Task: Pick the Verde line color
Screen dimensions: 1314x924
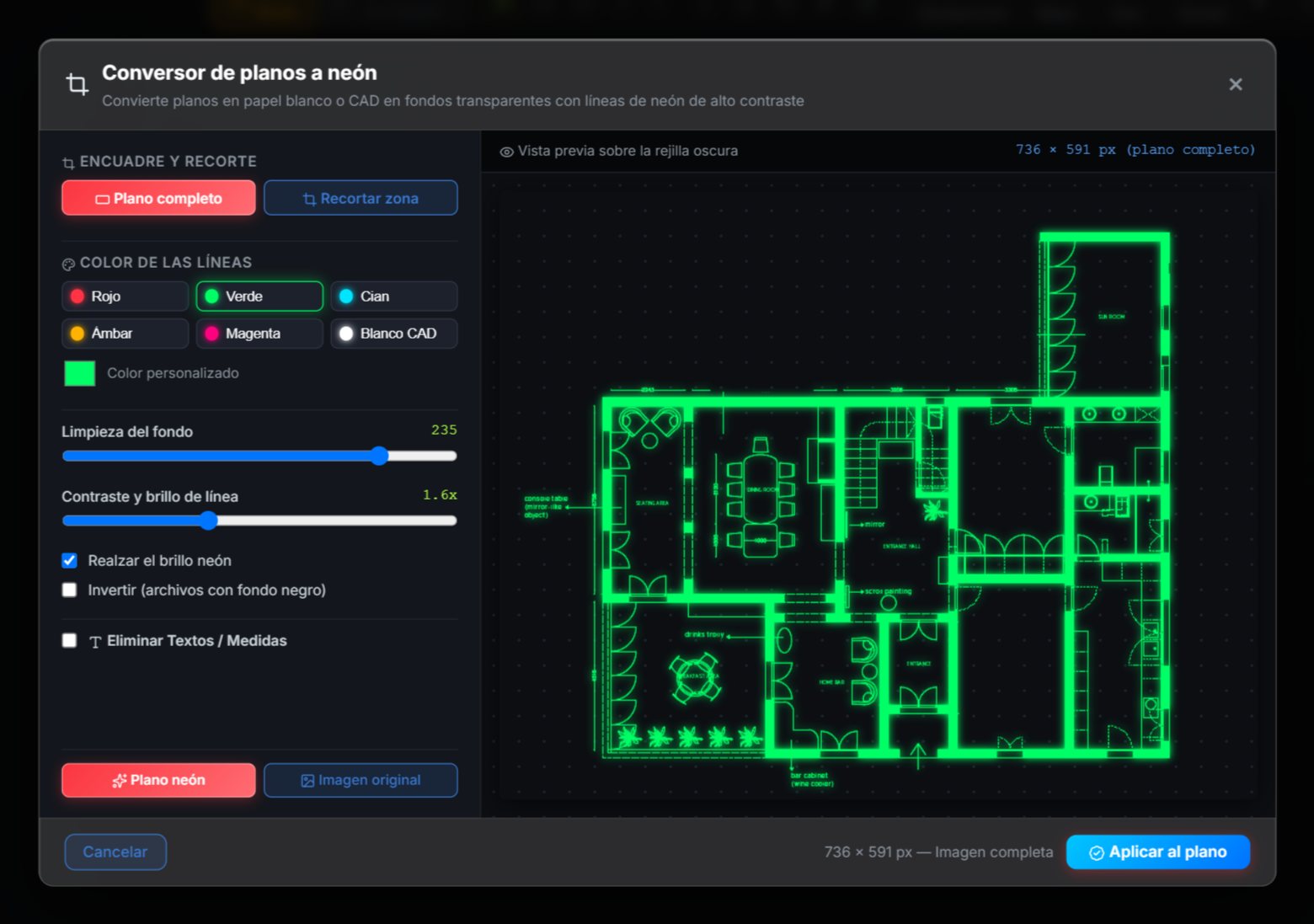Action: click(x=259, y=296)
